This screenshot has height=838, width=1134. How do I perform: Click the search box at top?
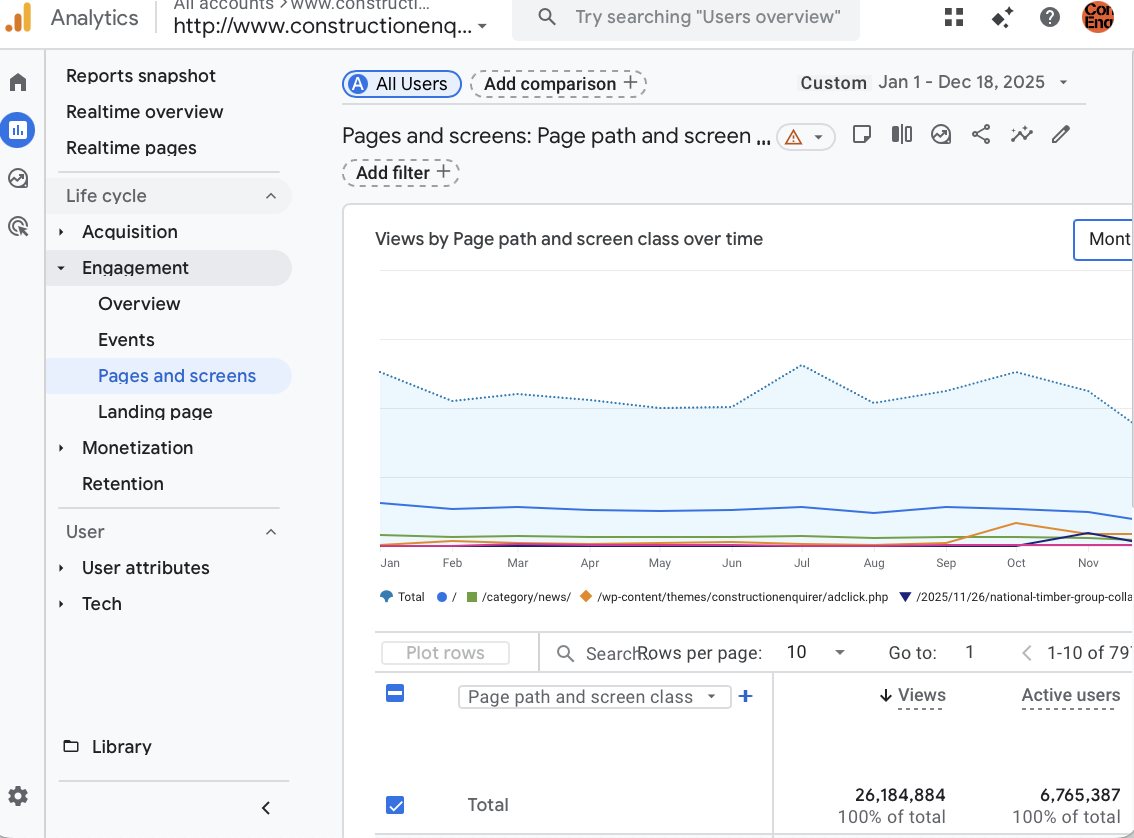pos(686,18)
